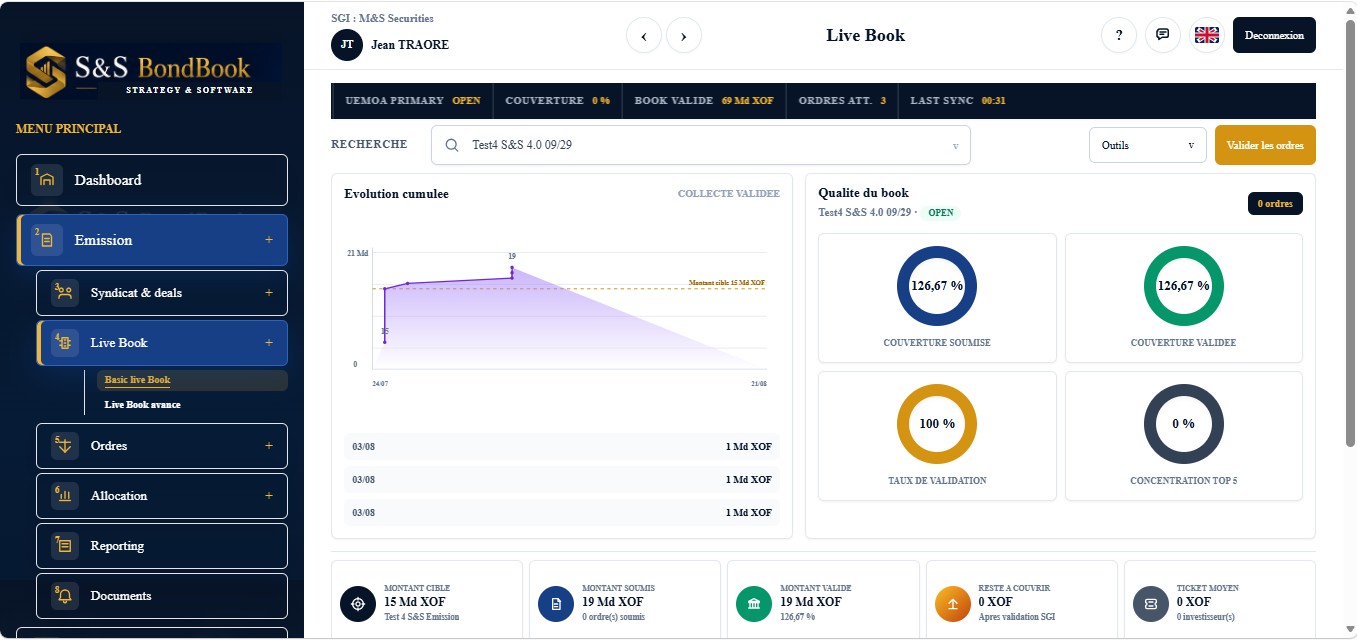
Task: Open the chat message icon
Action: pos(1163,35)
